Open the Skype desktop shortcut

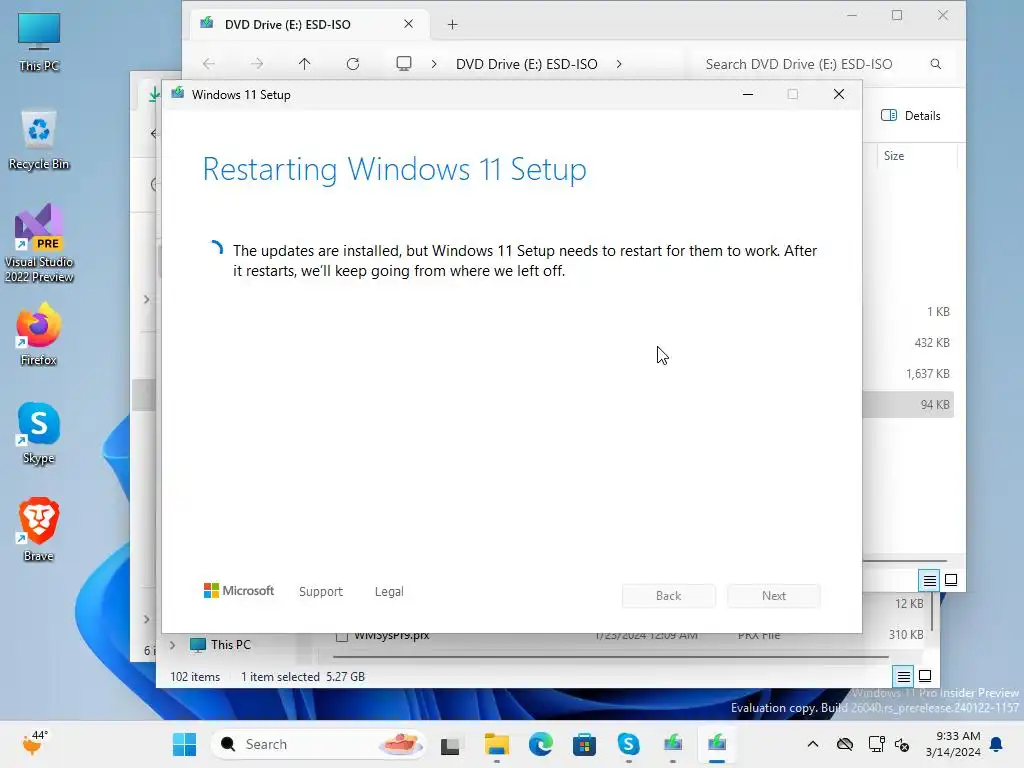pos(39,433)
